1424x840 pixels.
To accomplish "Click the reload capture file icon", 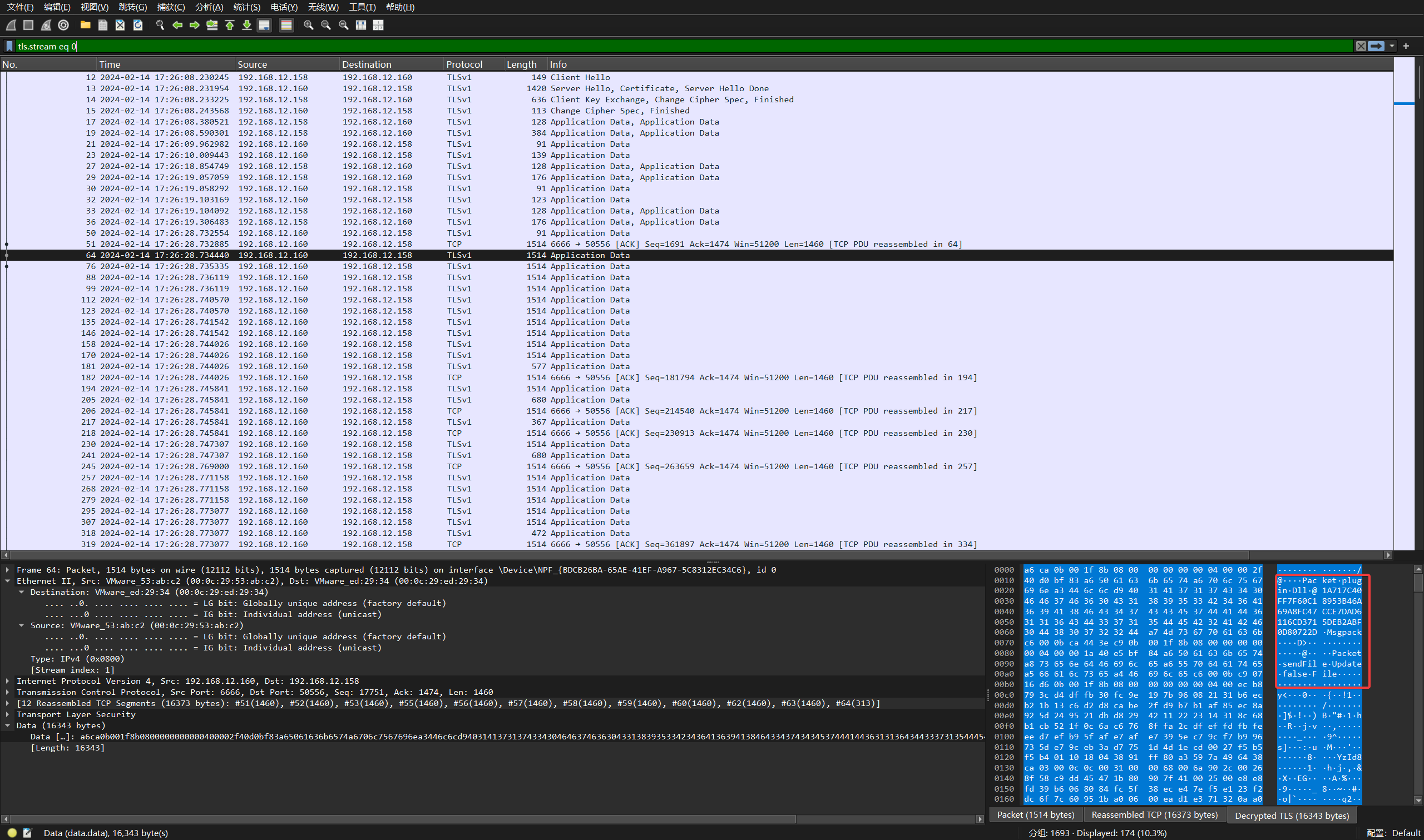I will (x=137, y=25).
